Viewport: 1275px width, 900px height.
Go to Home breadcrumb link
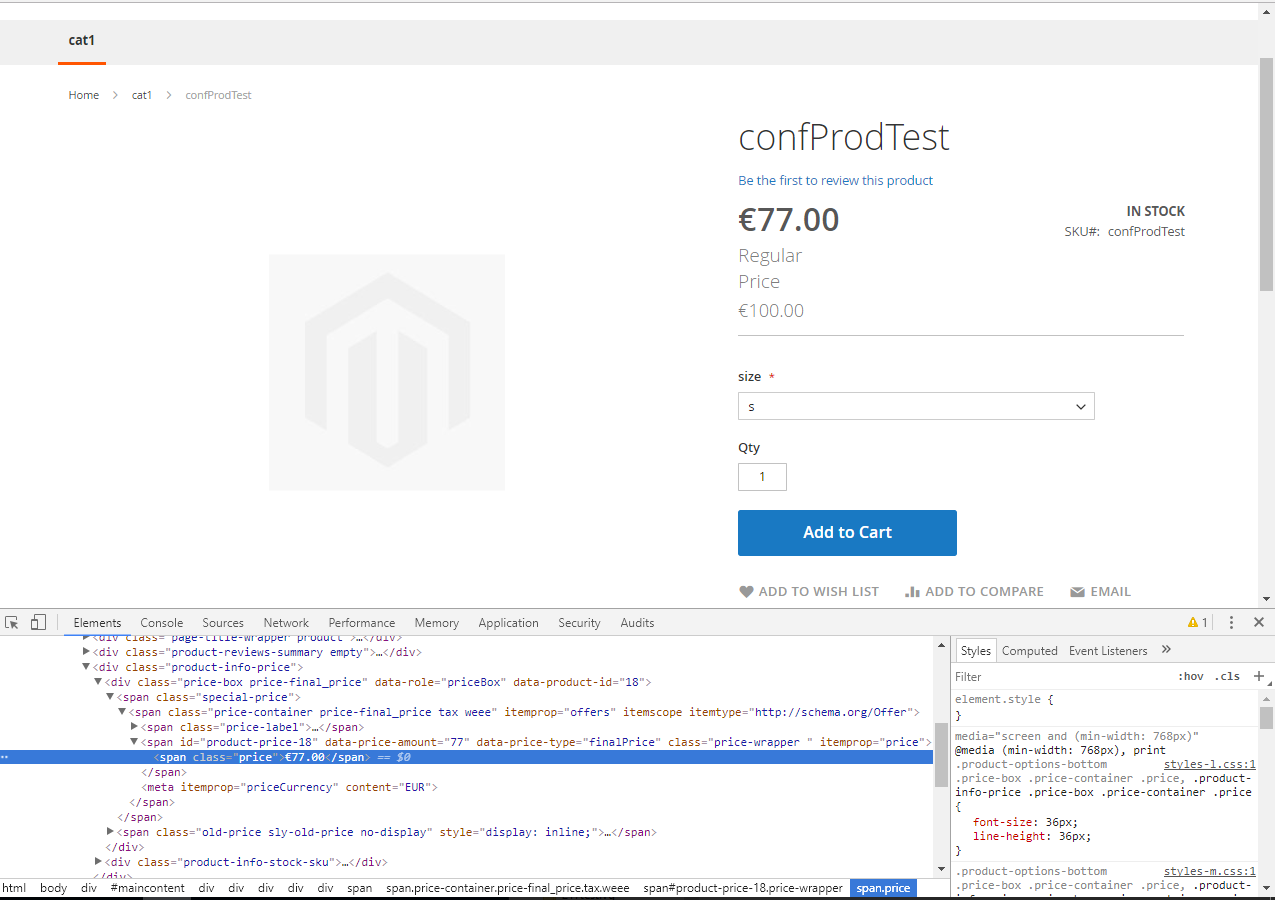click(x=84, y=95)
